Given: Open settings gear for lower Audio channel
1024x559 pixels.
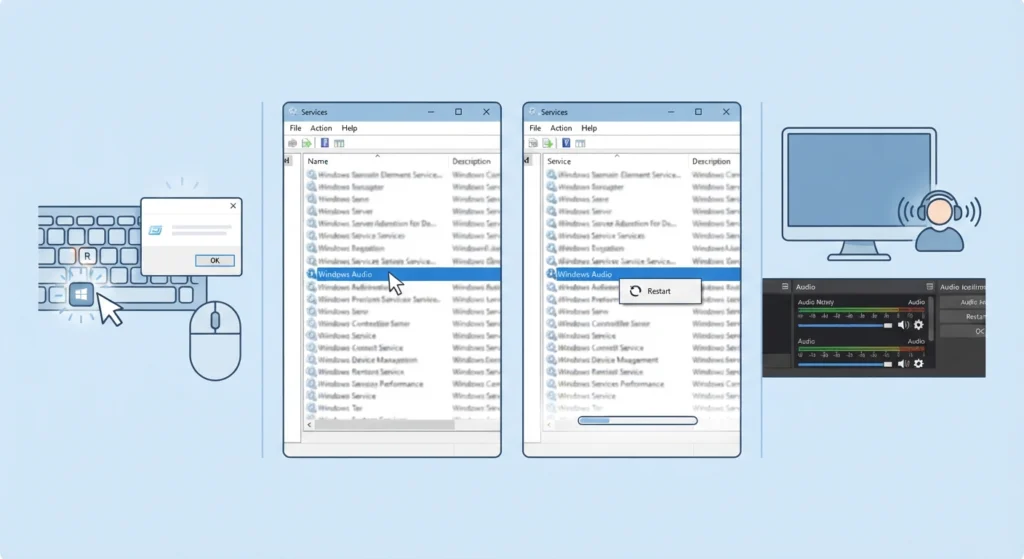Looking at the screenshot, I should 919,364.
